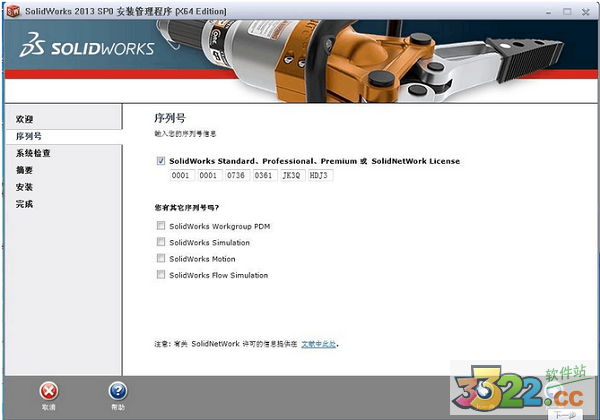The image size is (600, 420).
Task: Click the SolidWorks Workgroup PDM label text
Action: pyautogui.click(x=220, y=226)
